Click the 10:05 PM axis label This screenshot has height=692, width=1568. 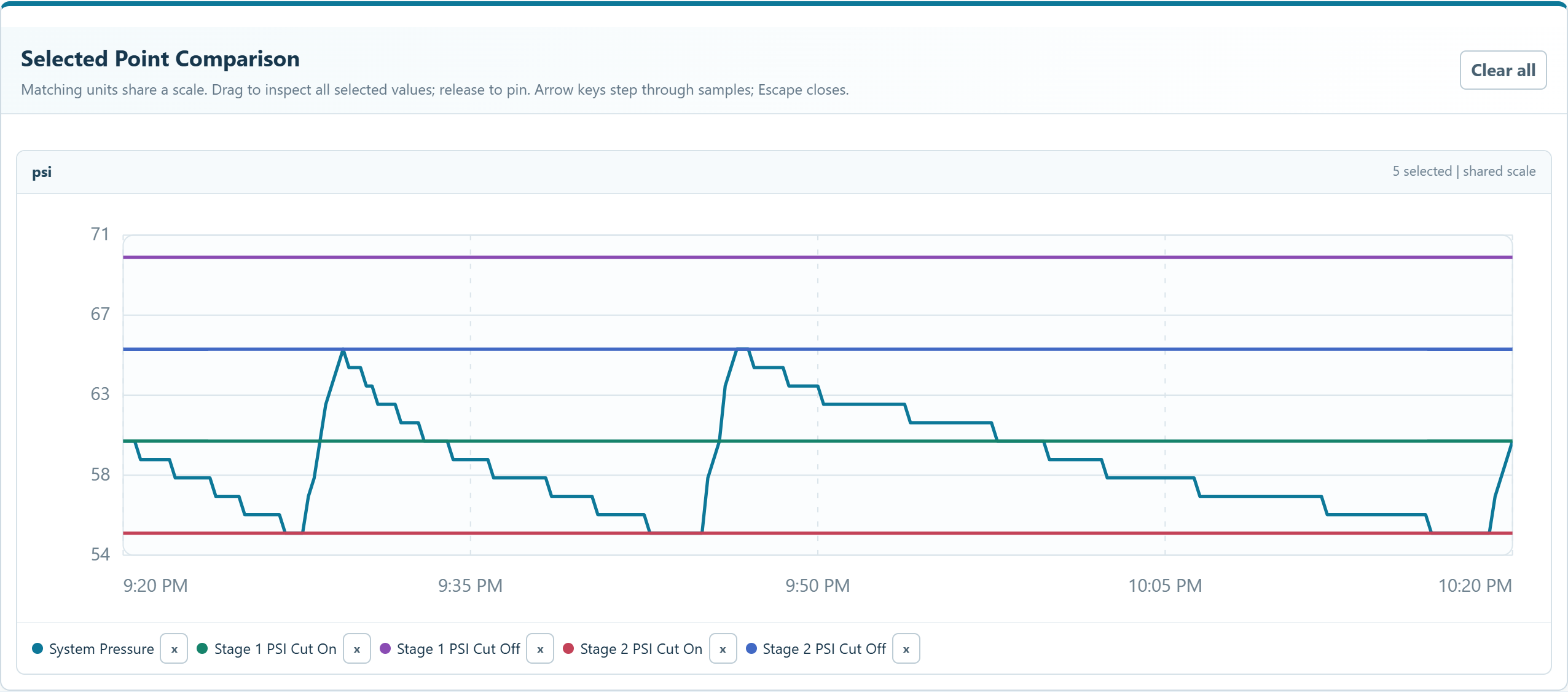pyautogui.click(x=1165, y=586)
